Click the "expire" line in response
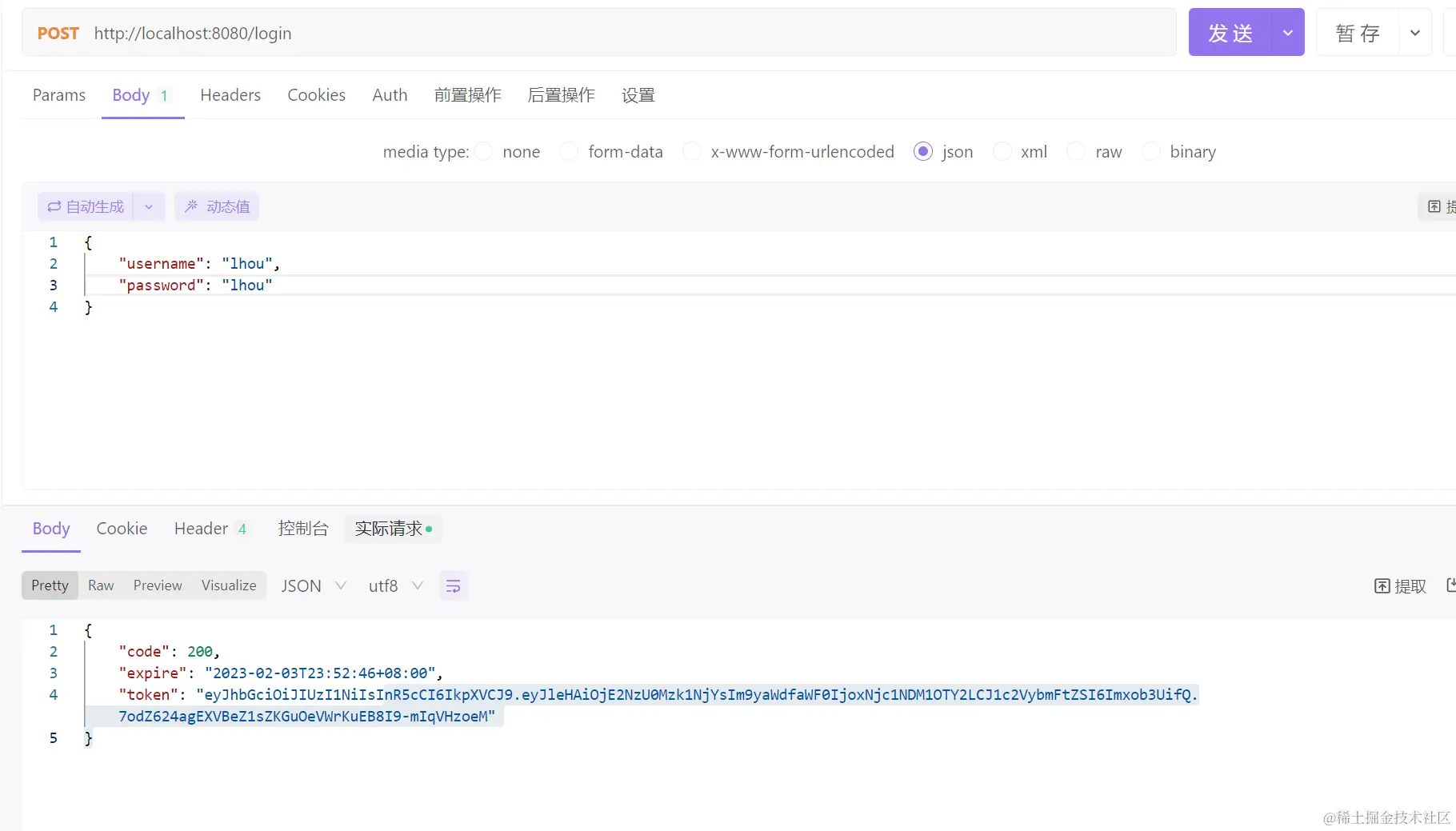Image resolution: width=1456 pixels, height=831 pixels. (x=281, y=673)
